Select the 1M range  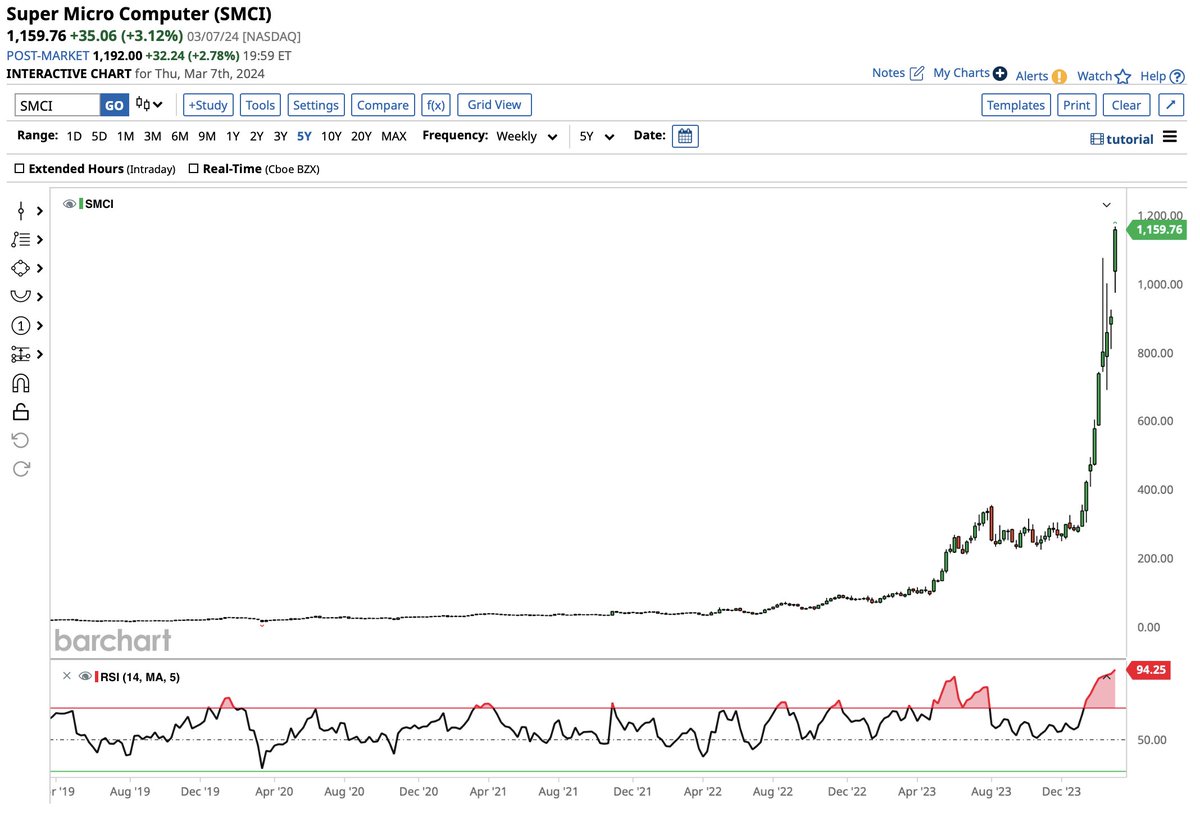pyautogui.click(x=125, y=136)
